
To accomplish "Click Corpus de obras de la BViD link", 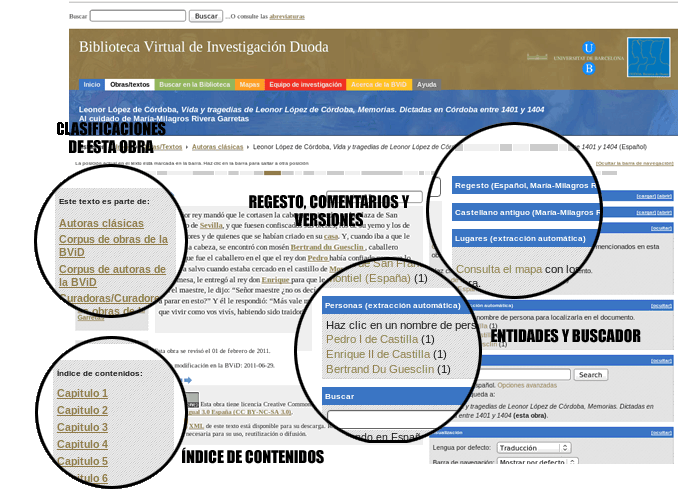I will click(x=113, y=246).
